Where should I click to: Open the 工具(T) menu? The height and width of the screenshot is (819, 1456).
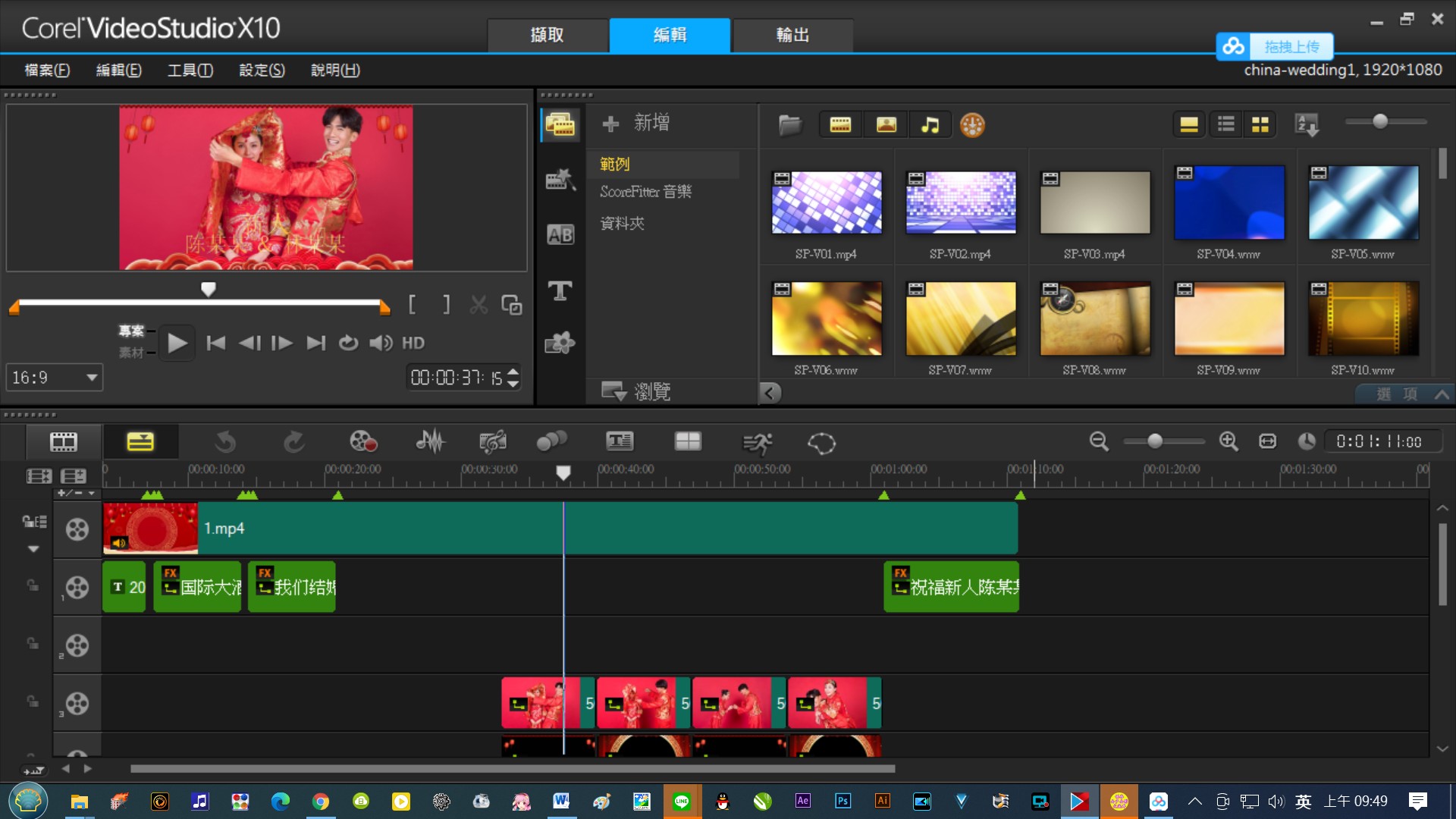[190, 71]
